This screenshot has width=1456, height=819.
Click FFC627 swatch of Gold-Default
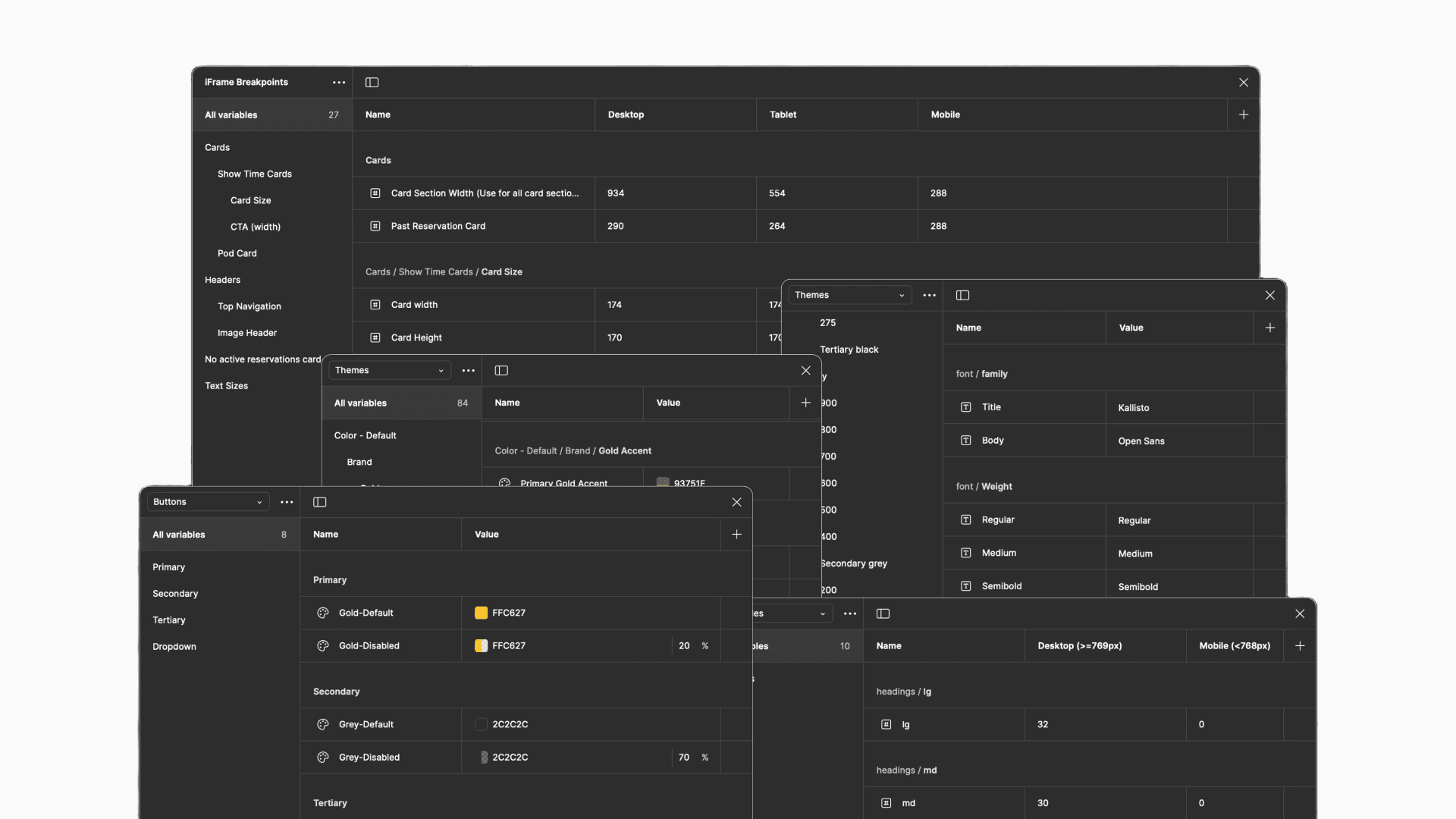pos(481,613)
